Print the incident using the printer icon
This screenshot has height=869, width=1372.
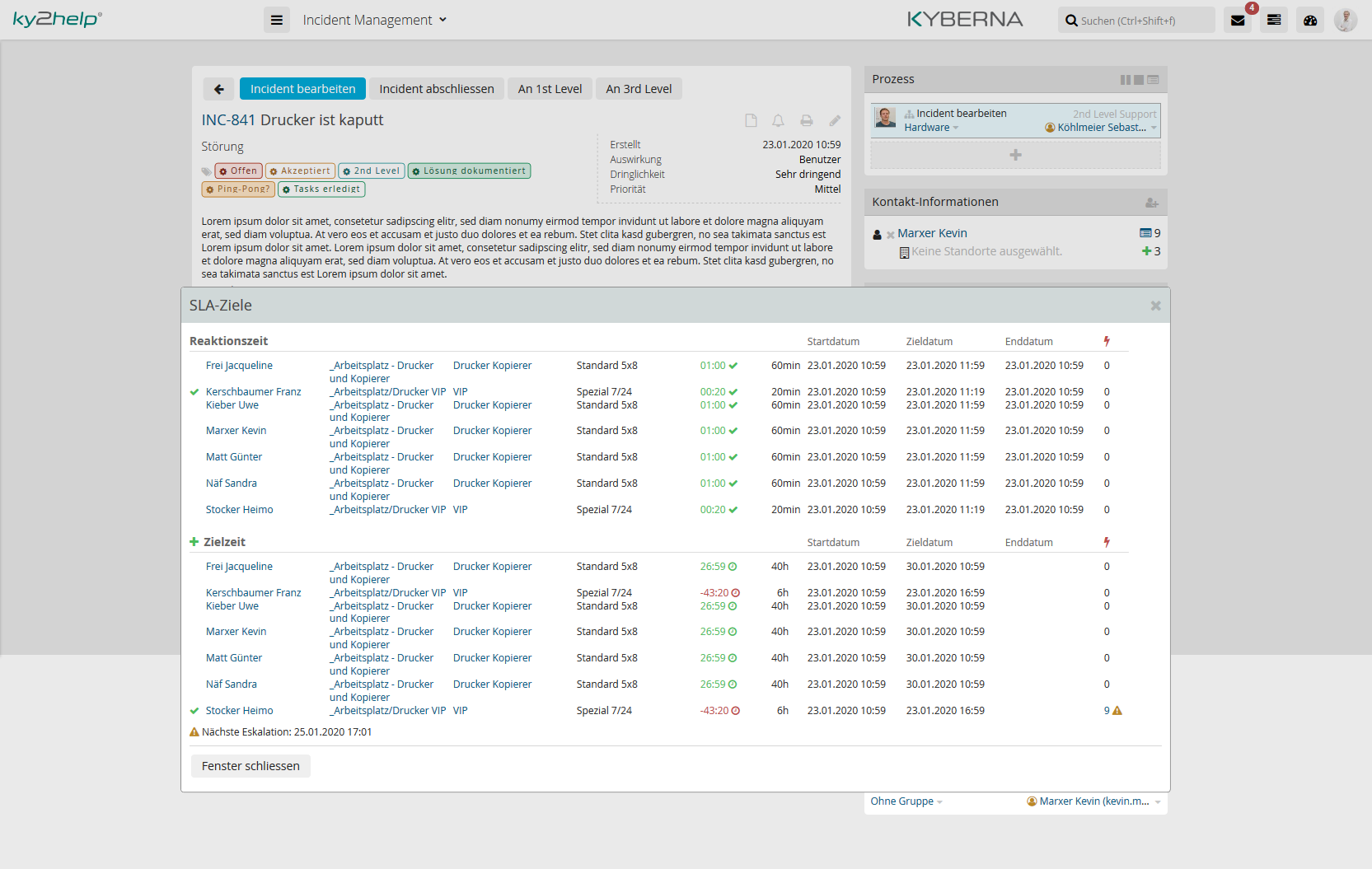pyautogui.click(x=806, y=120)
